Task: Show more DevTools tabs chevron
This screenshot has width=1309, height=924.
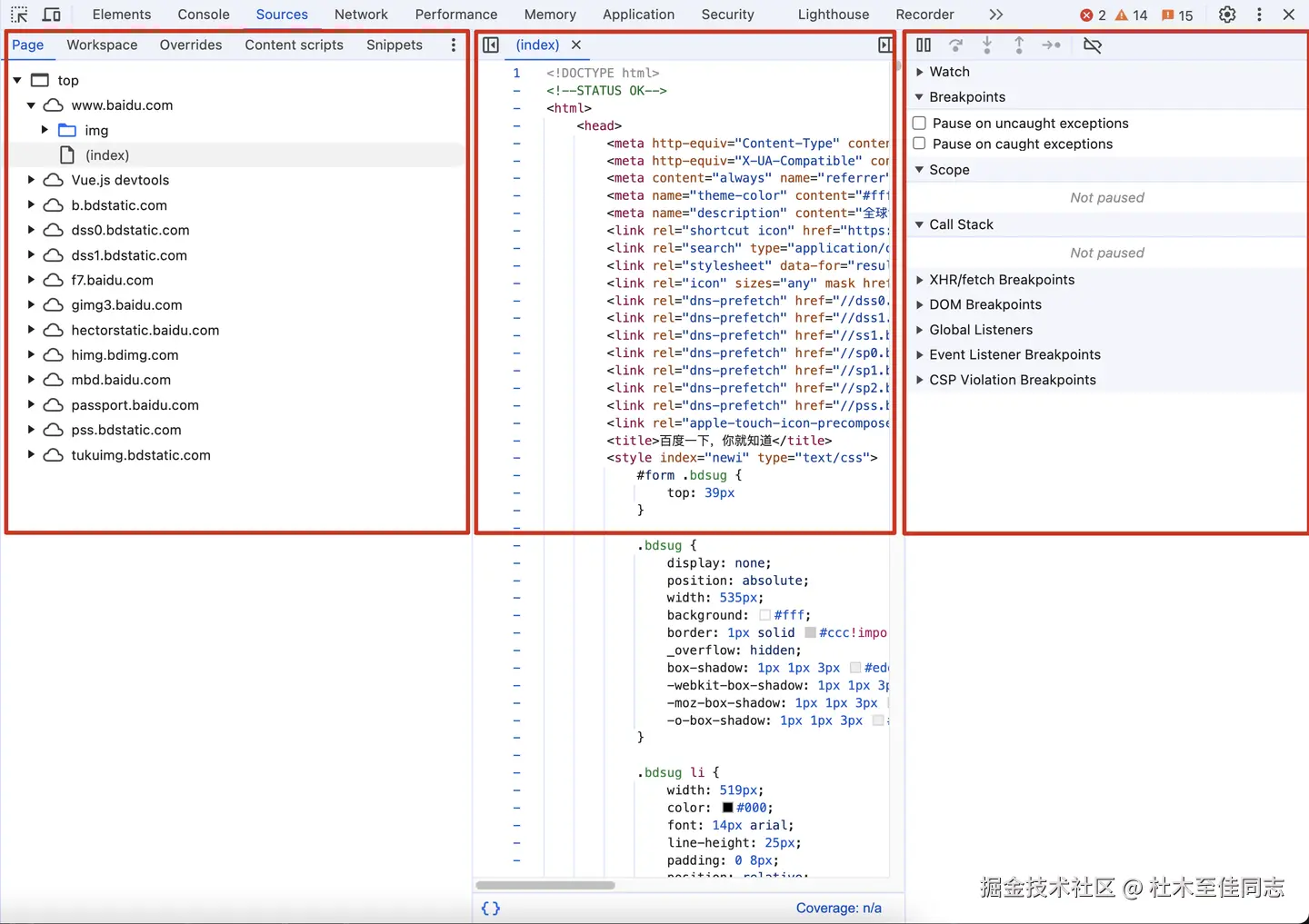Action: (996, 15)
